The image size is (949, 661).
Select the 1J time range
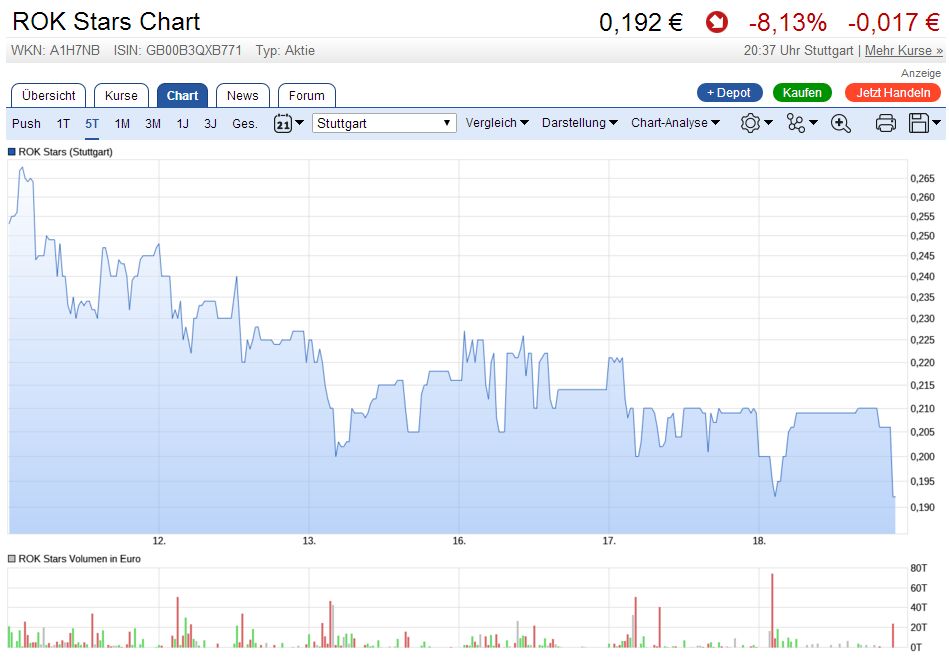click(183, 123)
